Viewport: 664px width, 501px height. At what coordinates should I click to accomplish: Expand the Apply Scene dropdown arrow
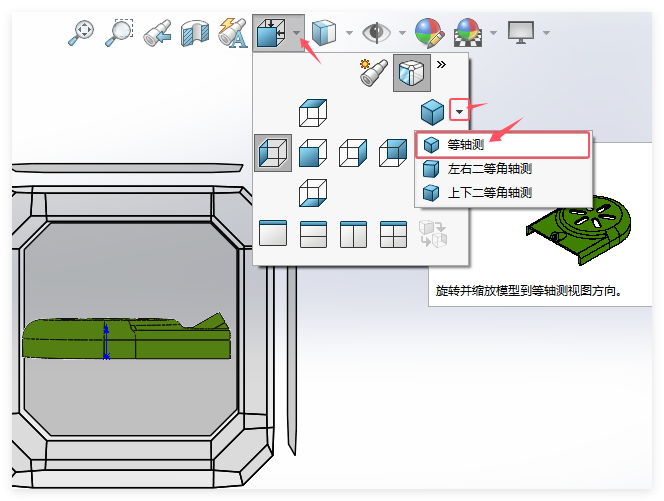493,33
